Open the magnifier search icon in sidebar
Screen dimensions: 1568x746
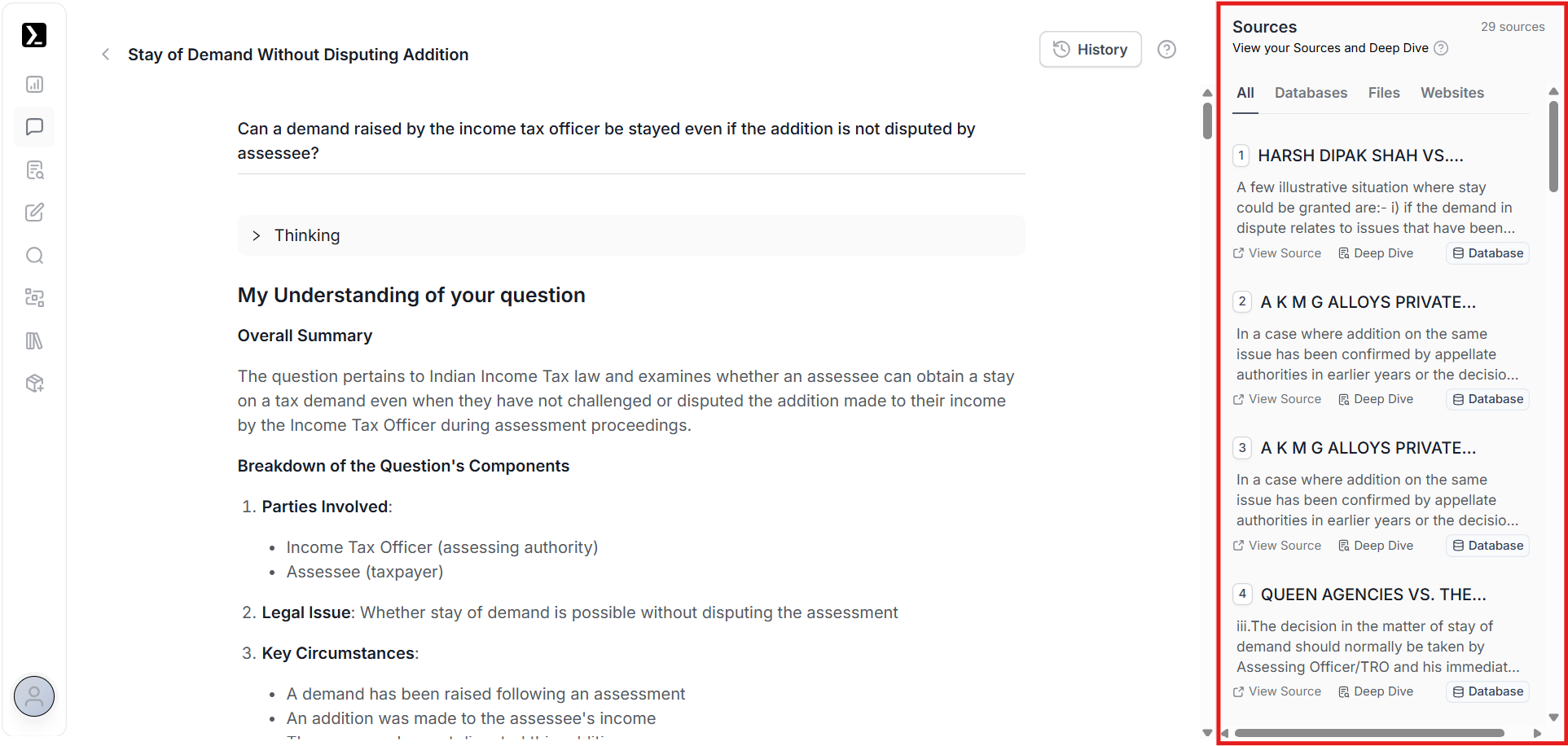(34, 256)
